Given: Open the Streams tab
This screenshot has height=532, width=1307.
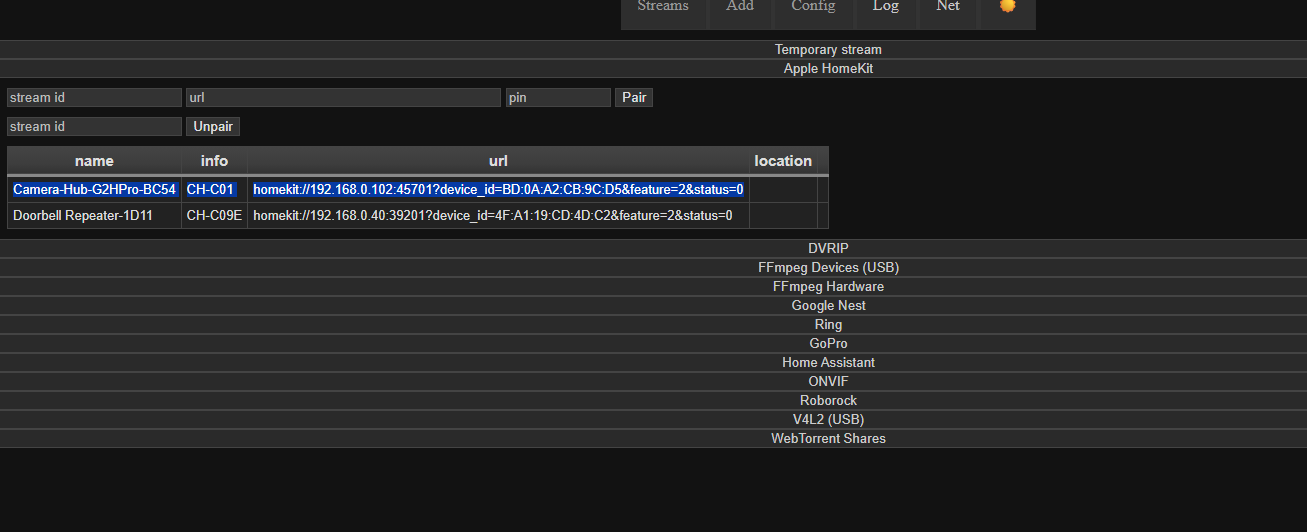Looking at the screenshot, I should pos(663,7).
